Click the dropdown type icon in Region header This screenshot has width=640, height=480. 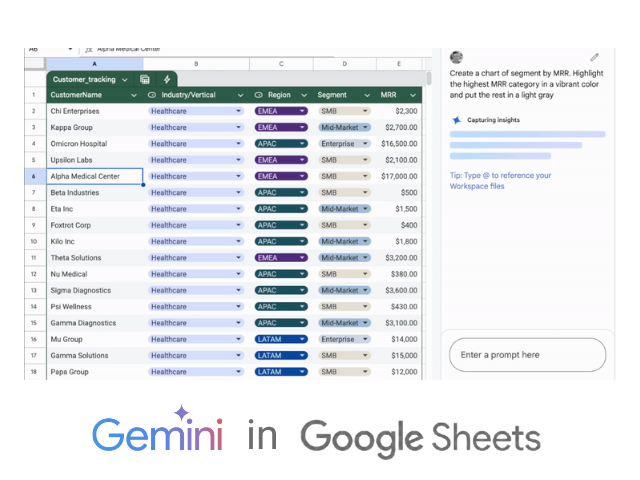pos(258,95)
